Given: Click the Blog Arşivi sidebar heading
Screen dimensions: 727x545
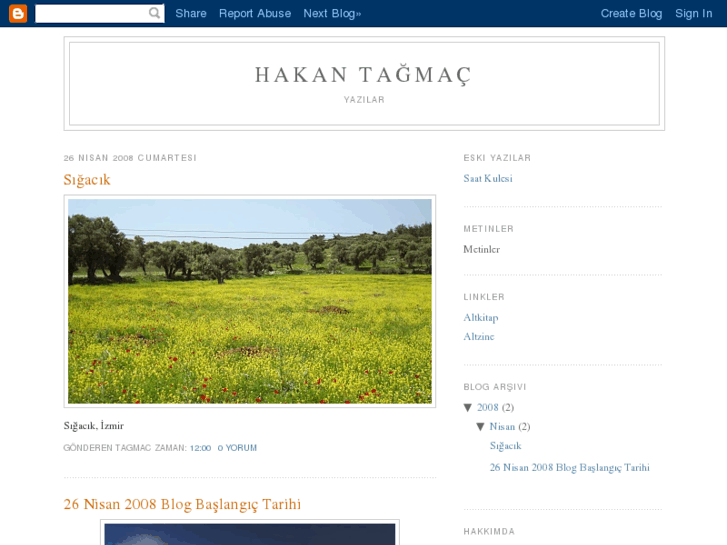Looking at the screenshot, I should (x=495, y=387).
